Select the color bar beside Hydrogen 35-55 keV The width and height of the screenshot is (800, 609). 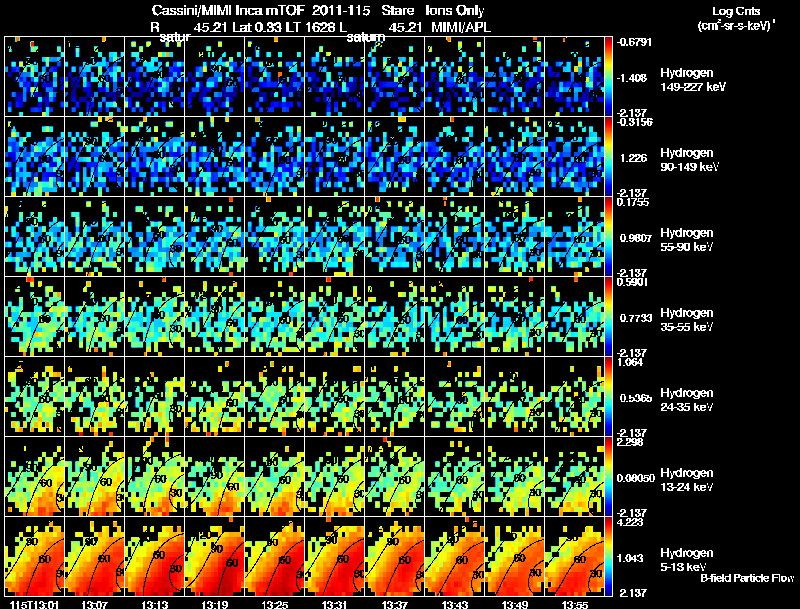[x=608, y=316]
